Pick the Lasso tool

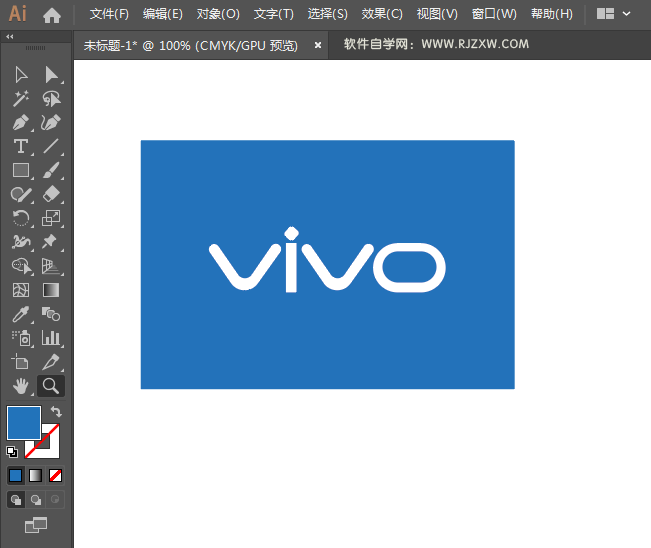(x=51, y=99)
